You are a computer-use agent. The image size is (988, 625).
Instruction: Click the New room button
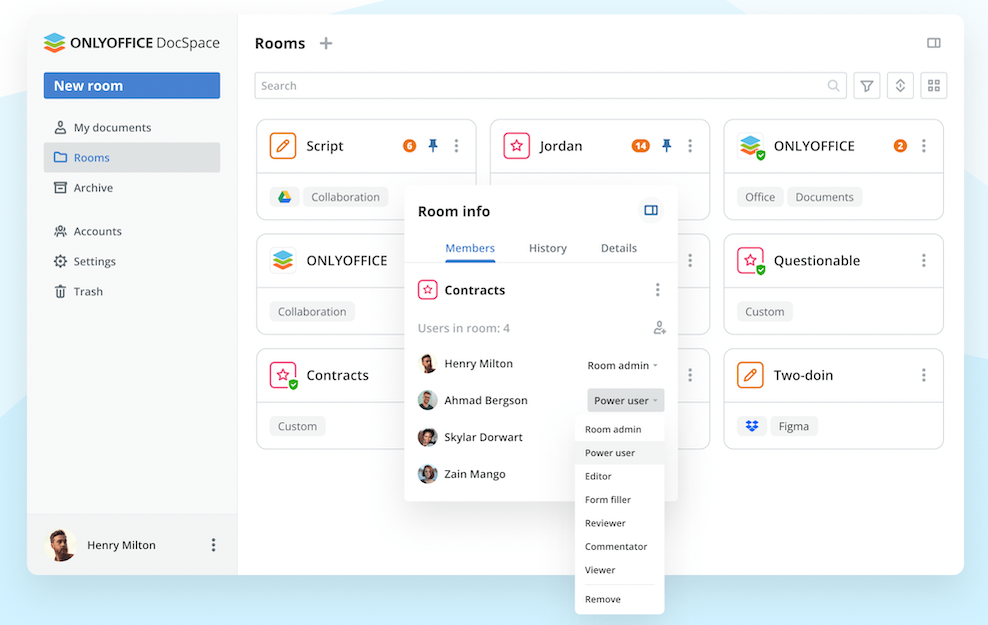[131, 85]
